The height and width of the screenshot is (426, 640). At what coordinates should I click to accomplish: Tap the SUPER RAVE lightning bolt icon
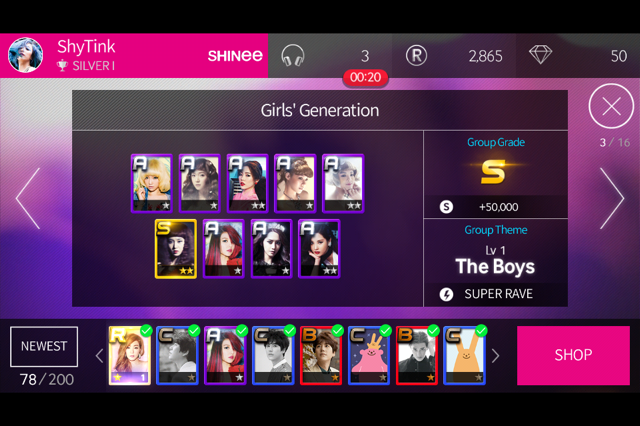coord(446,294)
